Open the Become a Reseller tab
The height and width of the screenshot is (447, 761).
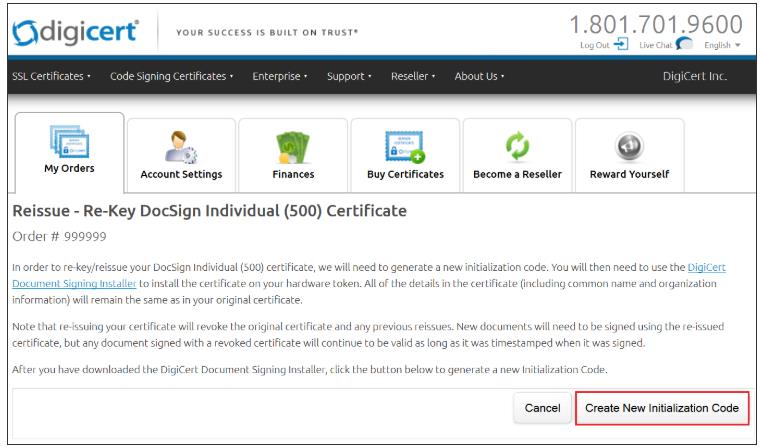(x=517, y=155)
